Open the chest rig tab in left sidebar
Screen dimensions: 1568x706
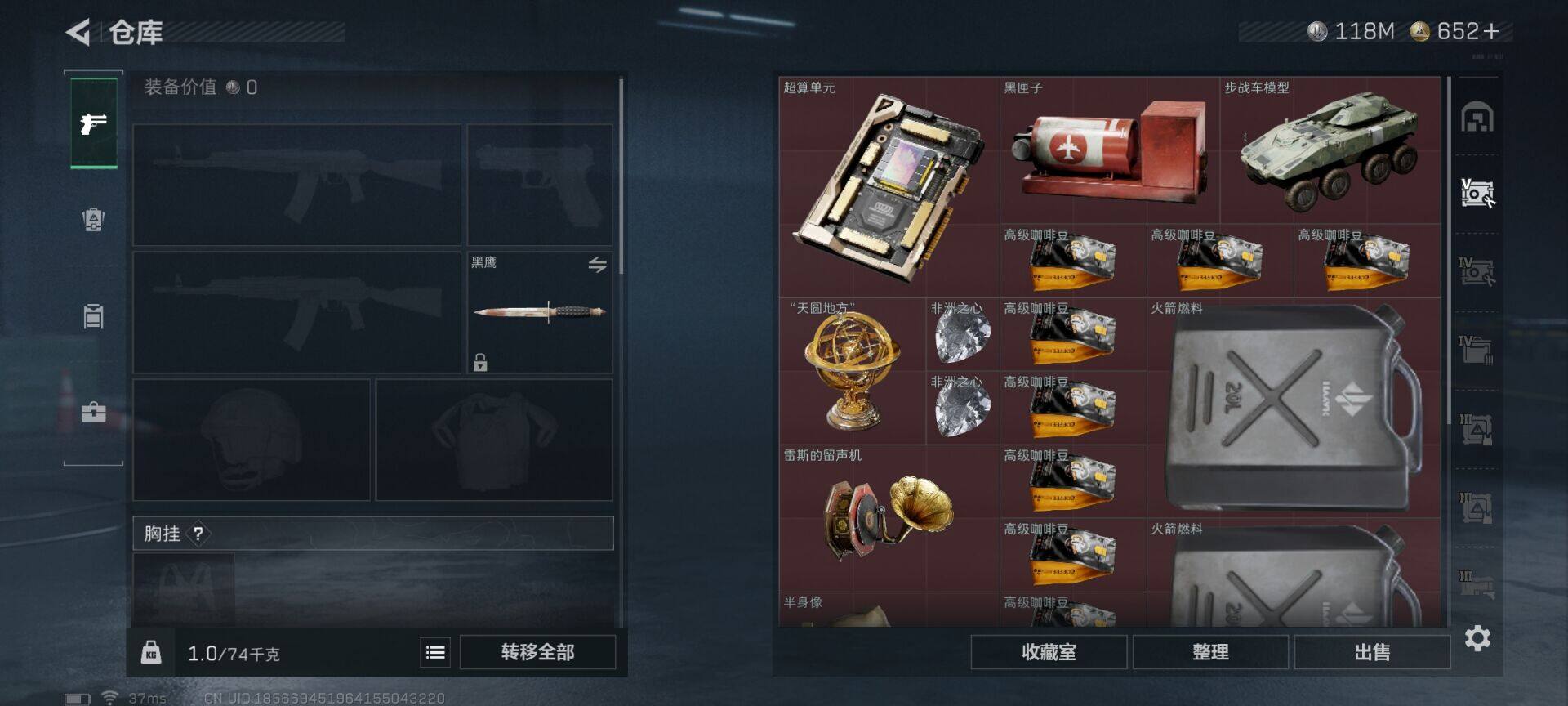coord(94,315)
